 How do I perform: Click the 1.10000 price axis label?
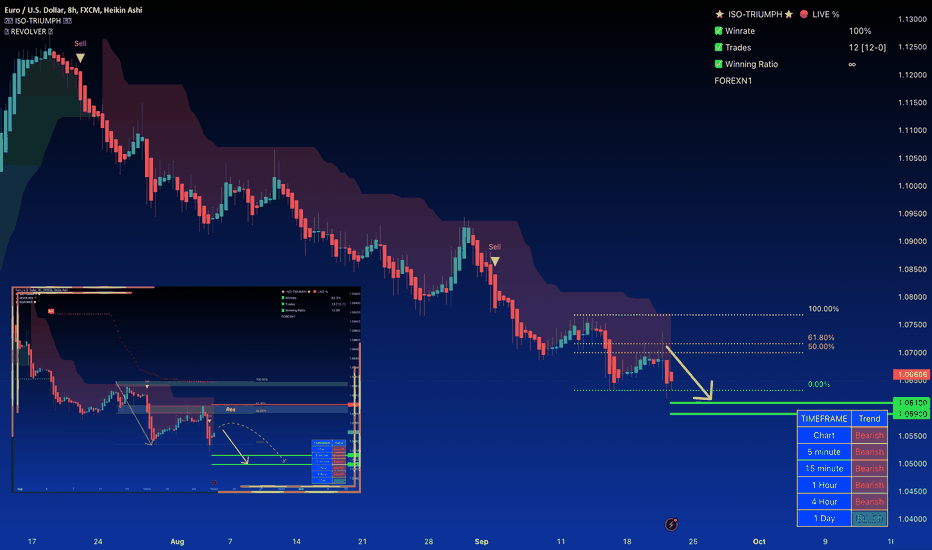[x=912, y=186]
